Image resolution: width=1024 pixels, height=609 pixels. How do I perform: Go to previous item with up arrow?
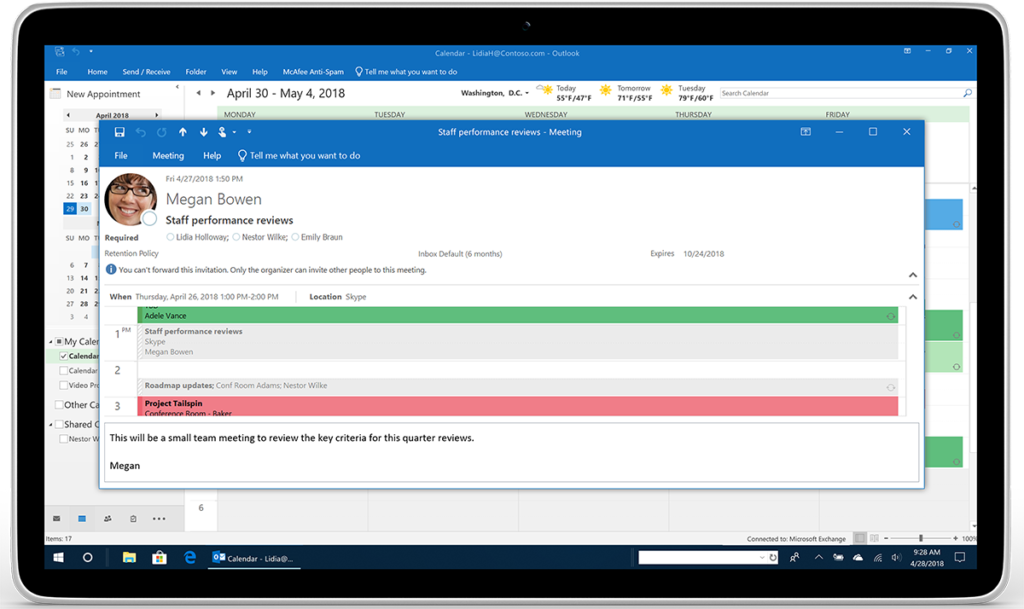[x=182, y=132]
